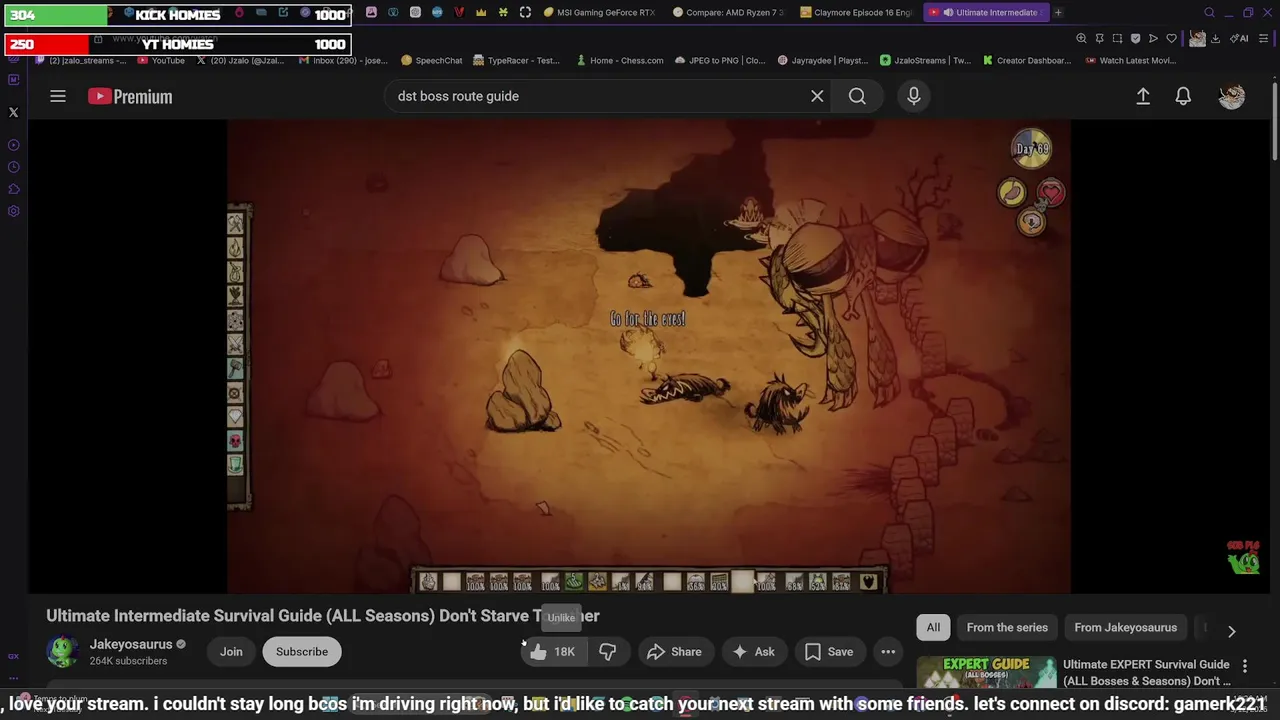The width and height of the screenshot is (1280, 720).
Task: Clear the search query text
Action: pos(817,96)
